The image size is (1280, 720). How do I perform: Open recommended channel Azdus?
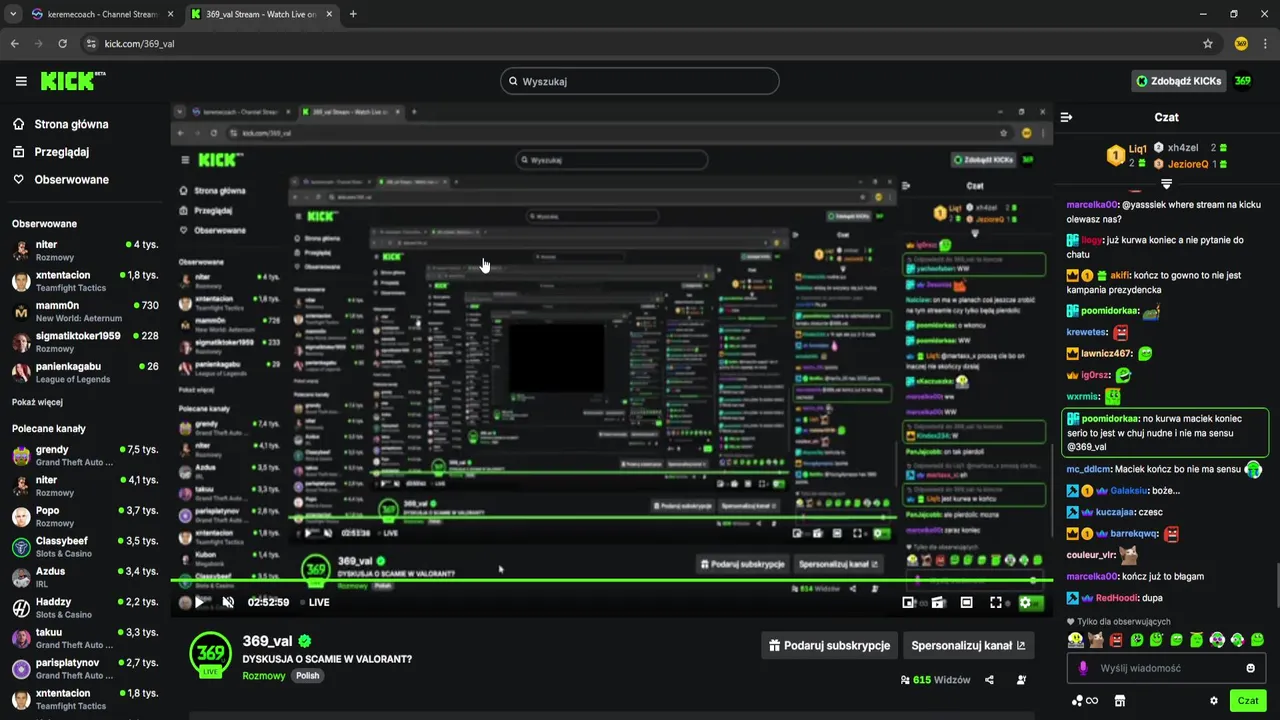tap(85, 577)
